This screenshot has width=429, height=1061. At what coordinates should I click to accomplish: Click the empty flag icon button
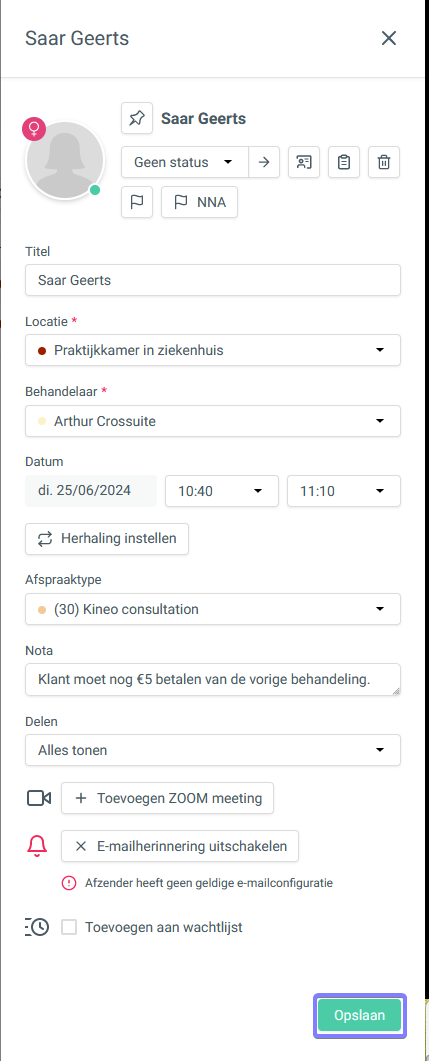pyautogui.click(x=137, y=202)
